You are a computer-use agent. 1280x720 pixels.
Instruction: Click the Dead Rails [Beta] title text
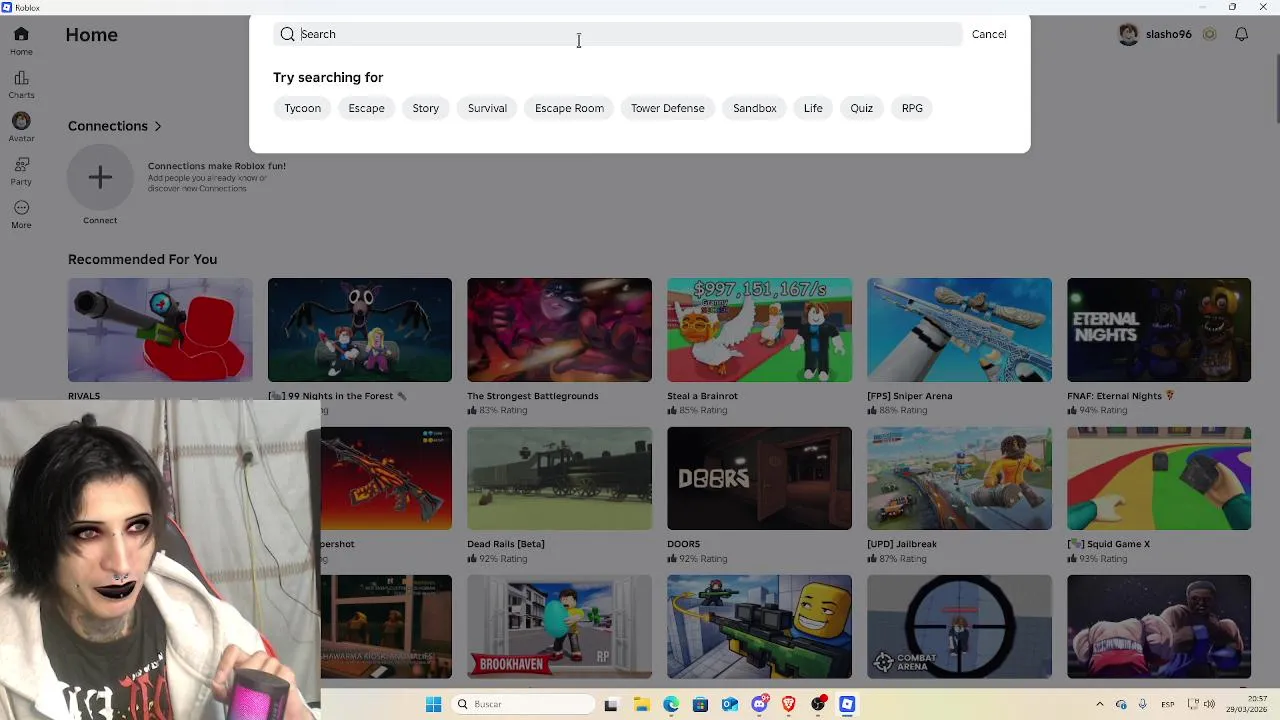(506, 544)
